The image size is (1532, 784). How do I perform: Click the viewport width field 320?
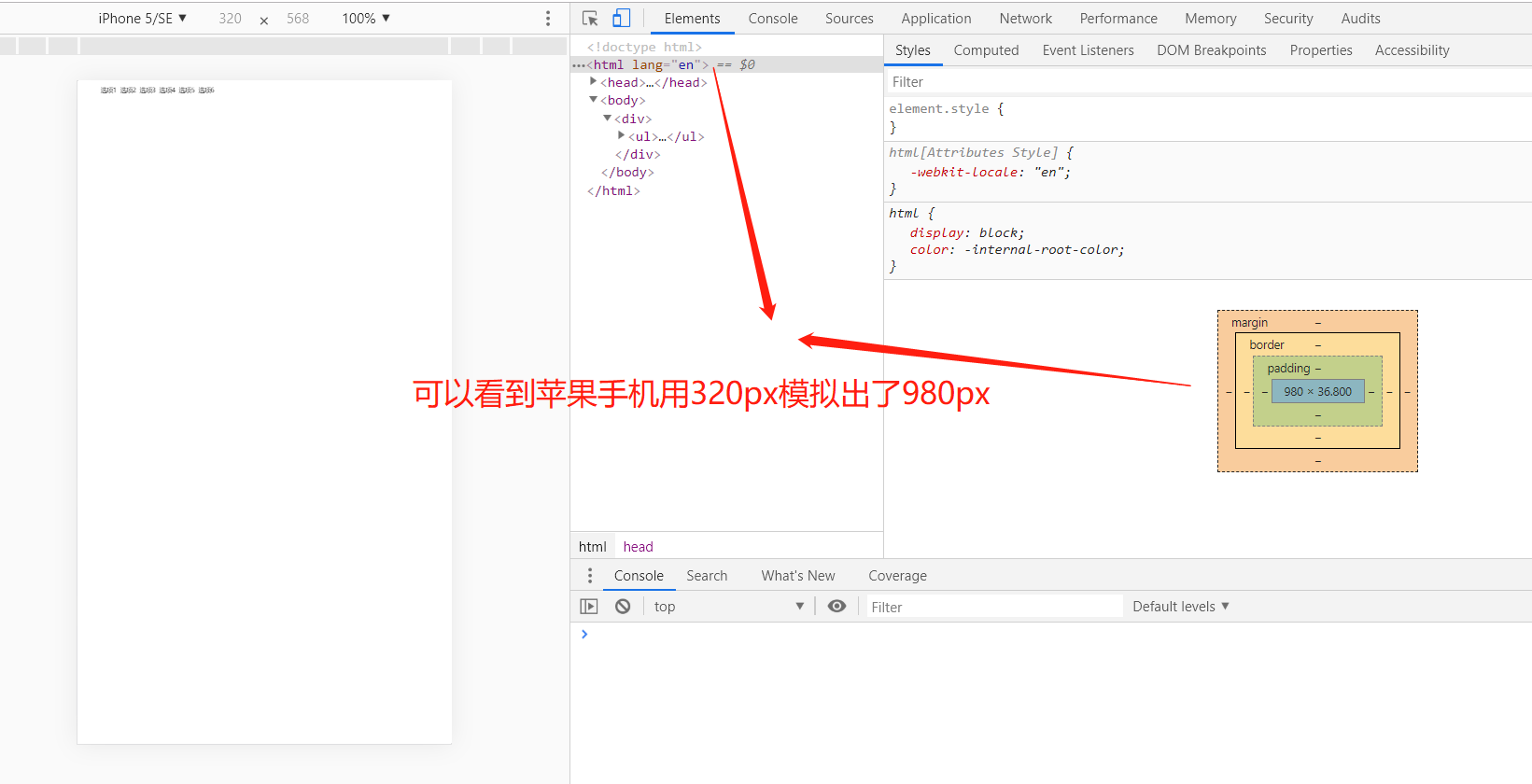[x=230, y=19]
